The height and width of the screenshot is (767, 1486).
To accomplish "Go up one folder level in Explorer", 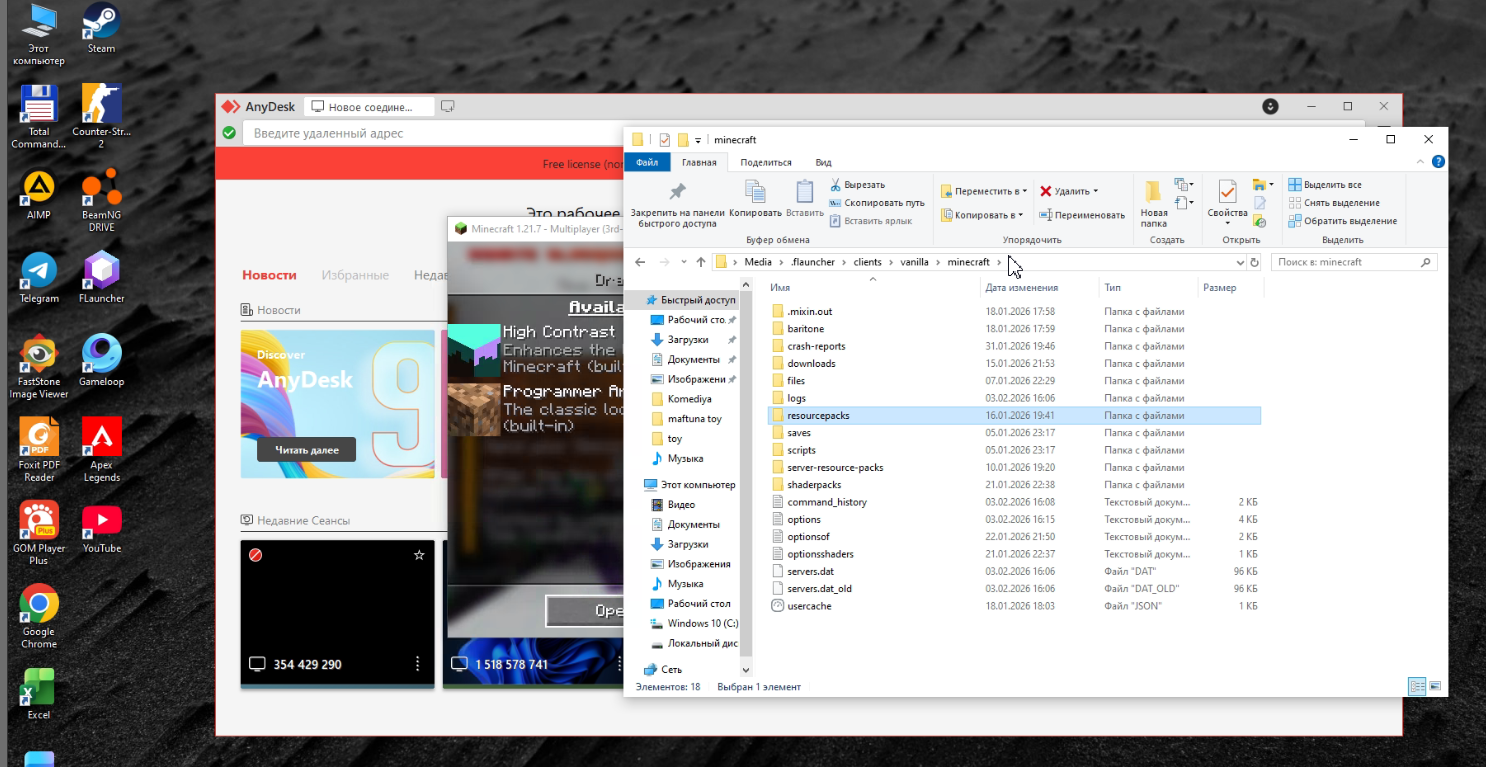I will (x=700, y=262).
